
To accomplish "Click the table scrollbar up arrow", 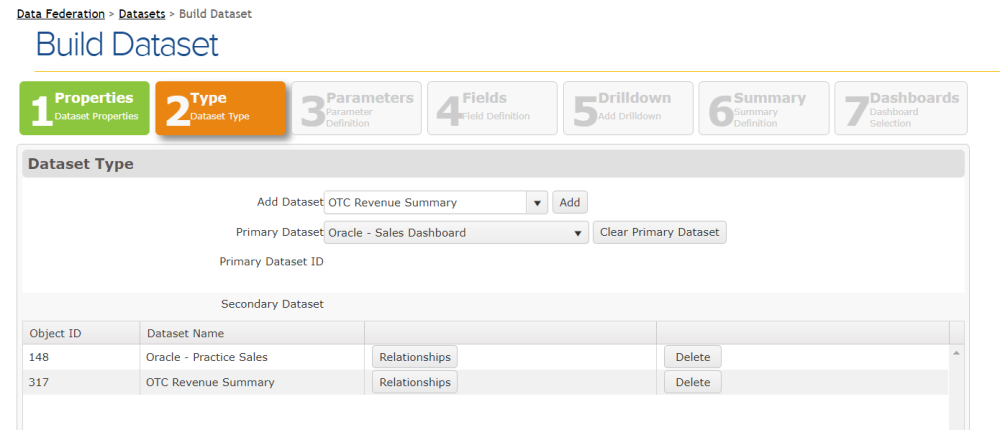I will [956, 352].
